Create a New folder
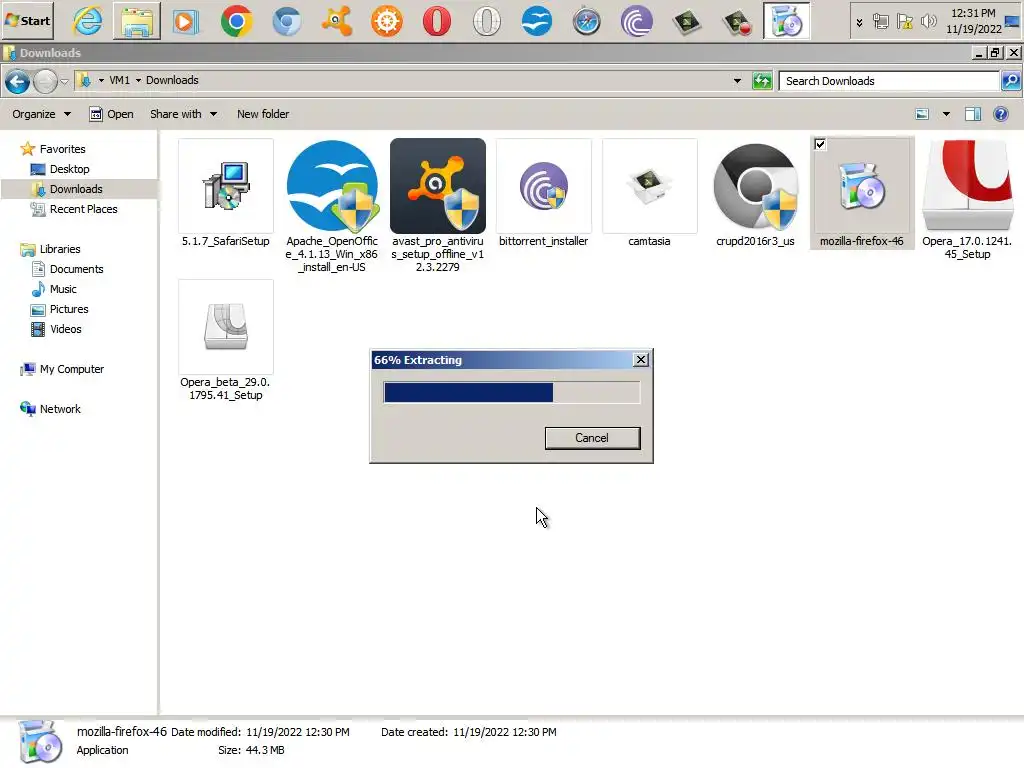1024x768 pixels. pos(263,114)
